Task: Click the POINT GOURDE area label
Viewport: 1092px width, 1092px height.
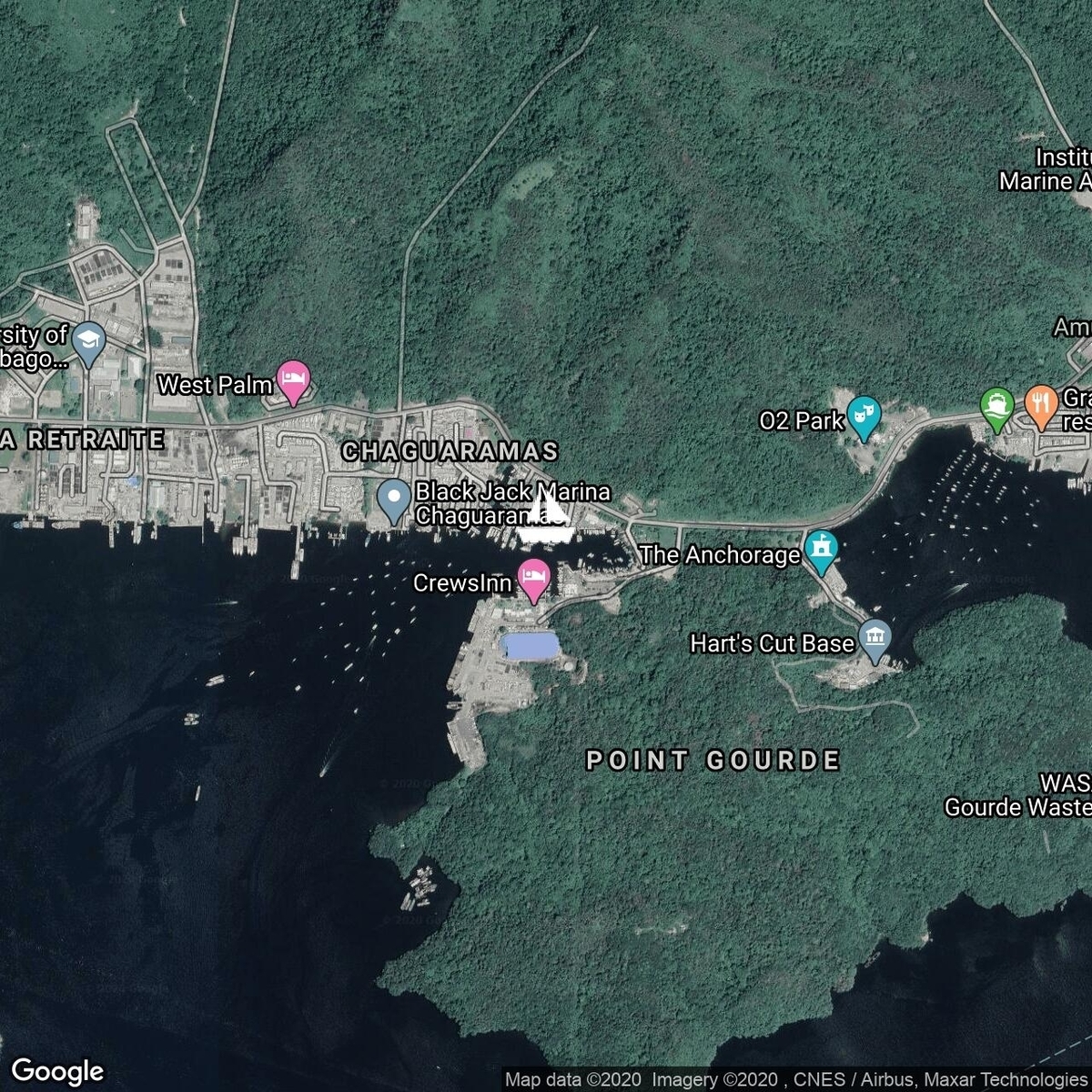Action: 713,761
